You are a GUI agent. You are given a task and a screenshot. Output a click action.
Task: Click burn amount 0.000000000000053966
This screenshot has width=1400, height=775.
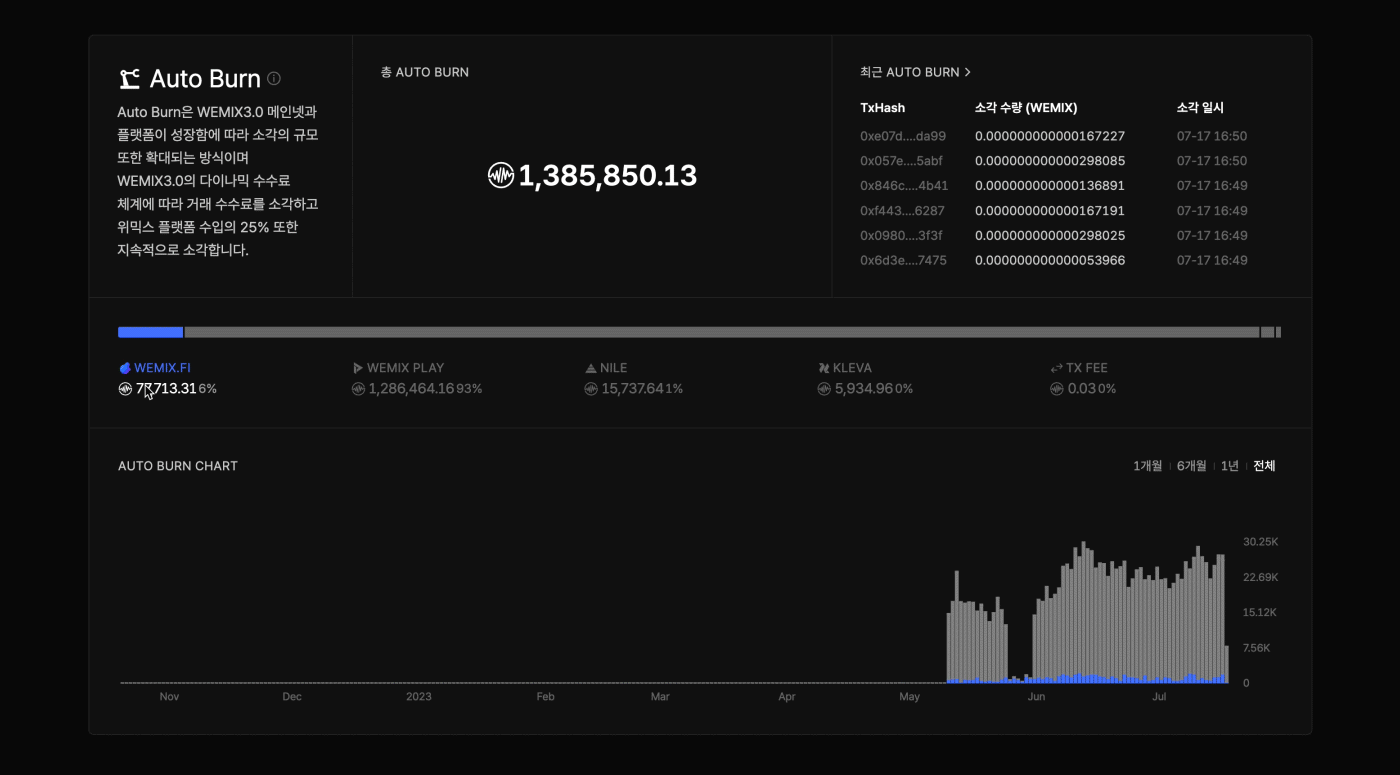coord(1050,261)
